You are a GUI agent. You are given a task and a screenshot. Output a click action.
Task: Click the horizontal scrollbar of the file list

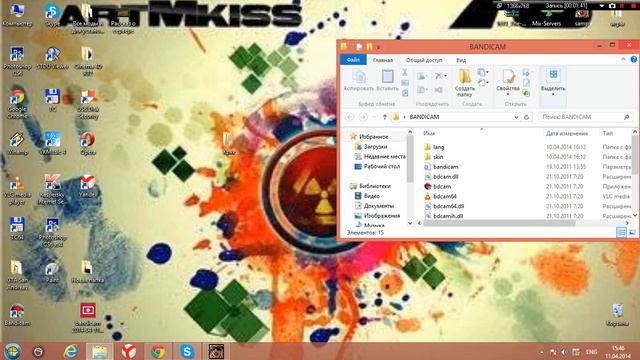click(499, 223)
